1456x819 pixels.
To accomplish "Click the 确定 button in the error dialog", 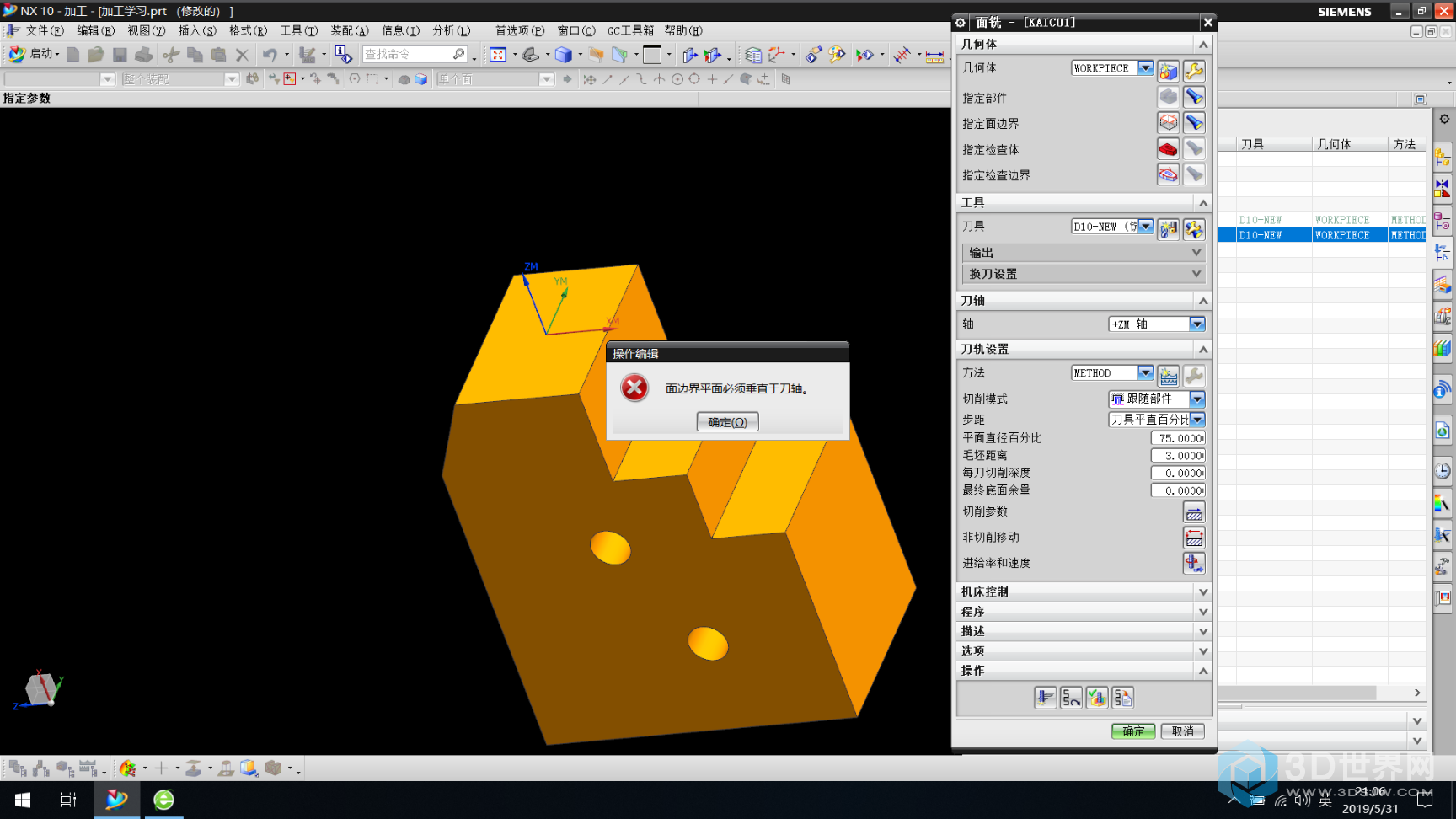I will click(x=727, y=421).
